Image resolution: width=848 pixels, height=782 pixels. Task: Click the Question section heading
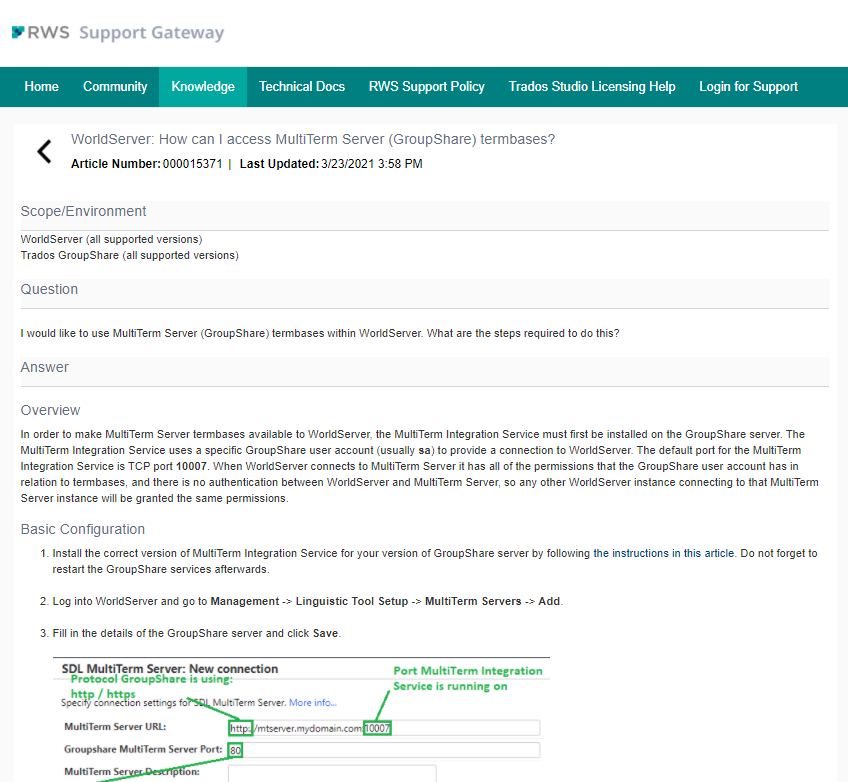click(x=49, y=289)
